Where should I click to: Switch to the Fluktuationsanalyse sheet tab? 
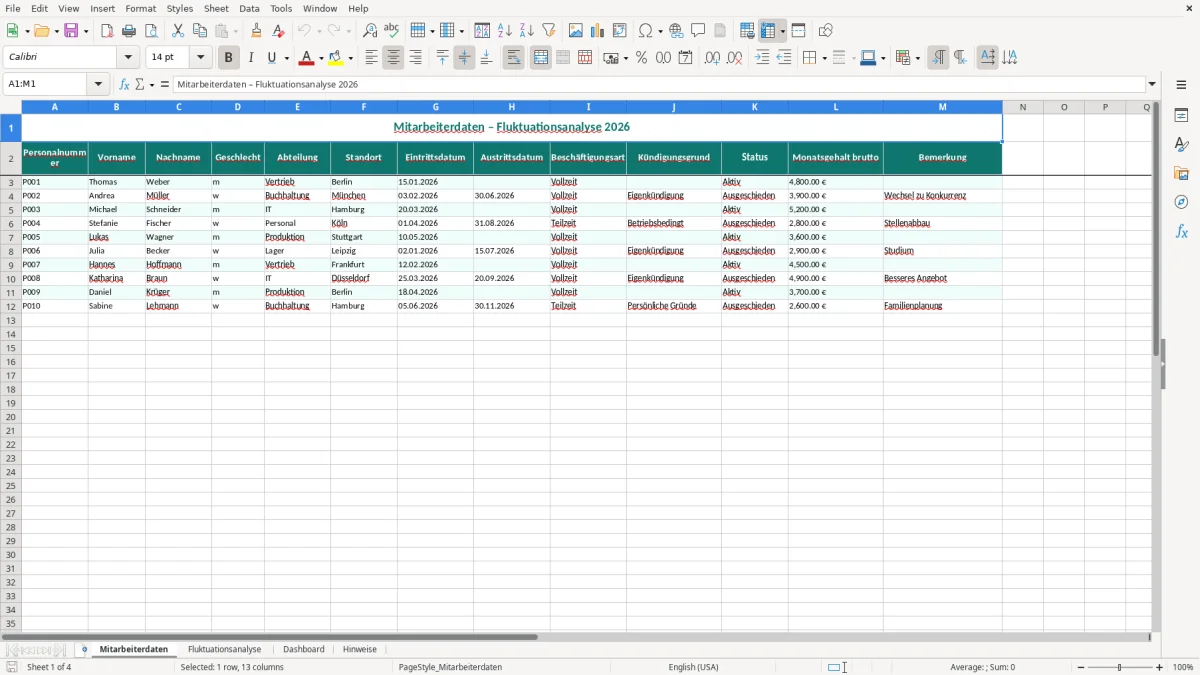pos(224,649)
